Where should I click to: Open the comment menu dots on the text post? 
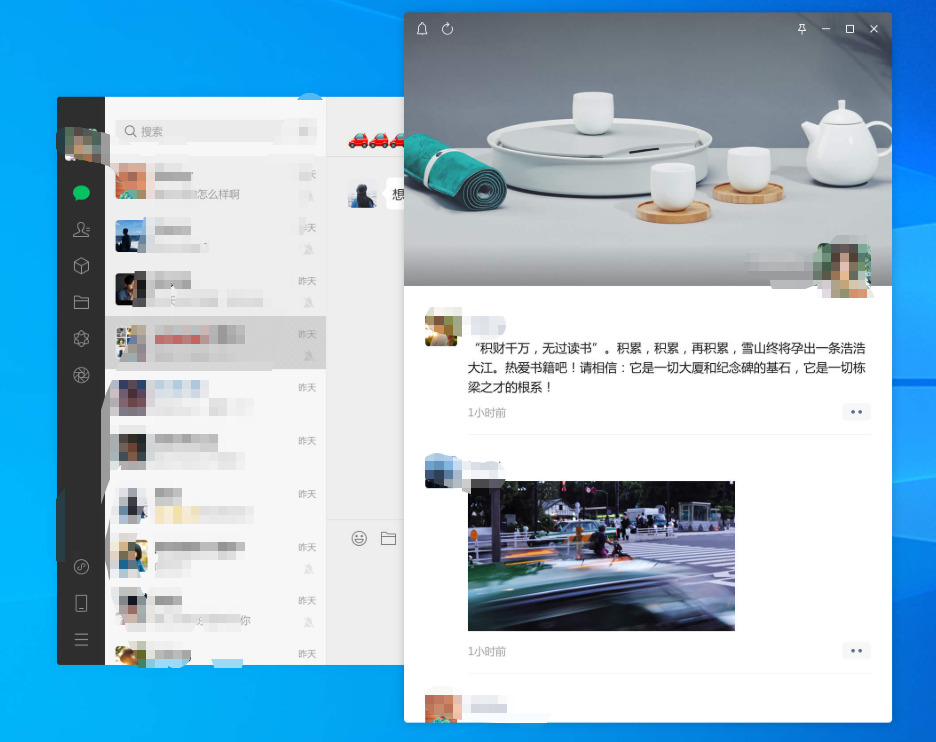[856, 412]
